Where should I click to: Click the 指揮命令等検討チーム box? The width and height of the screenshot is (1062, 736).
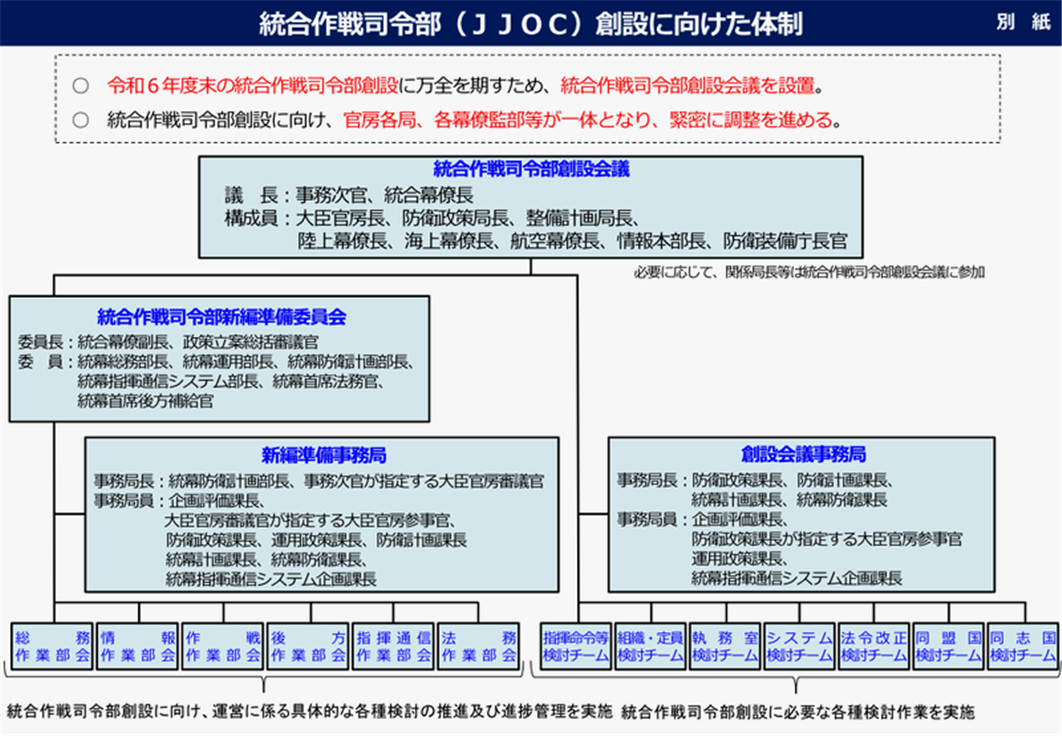click(575, 647)
